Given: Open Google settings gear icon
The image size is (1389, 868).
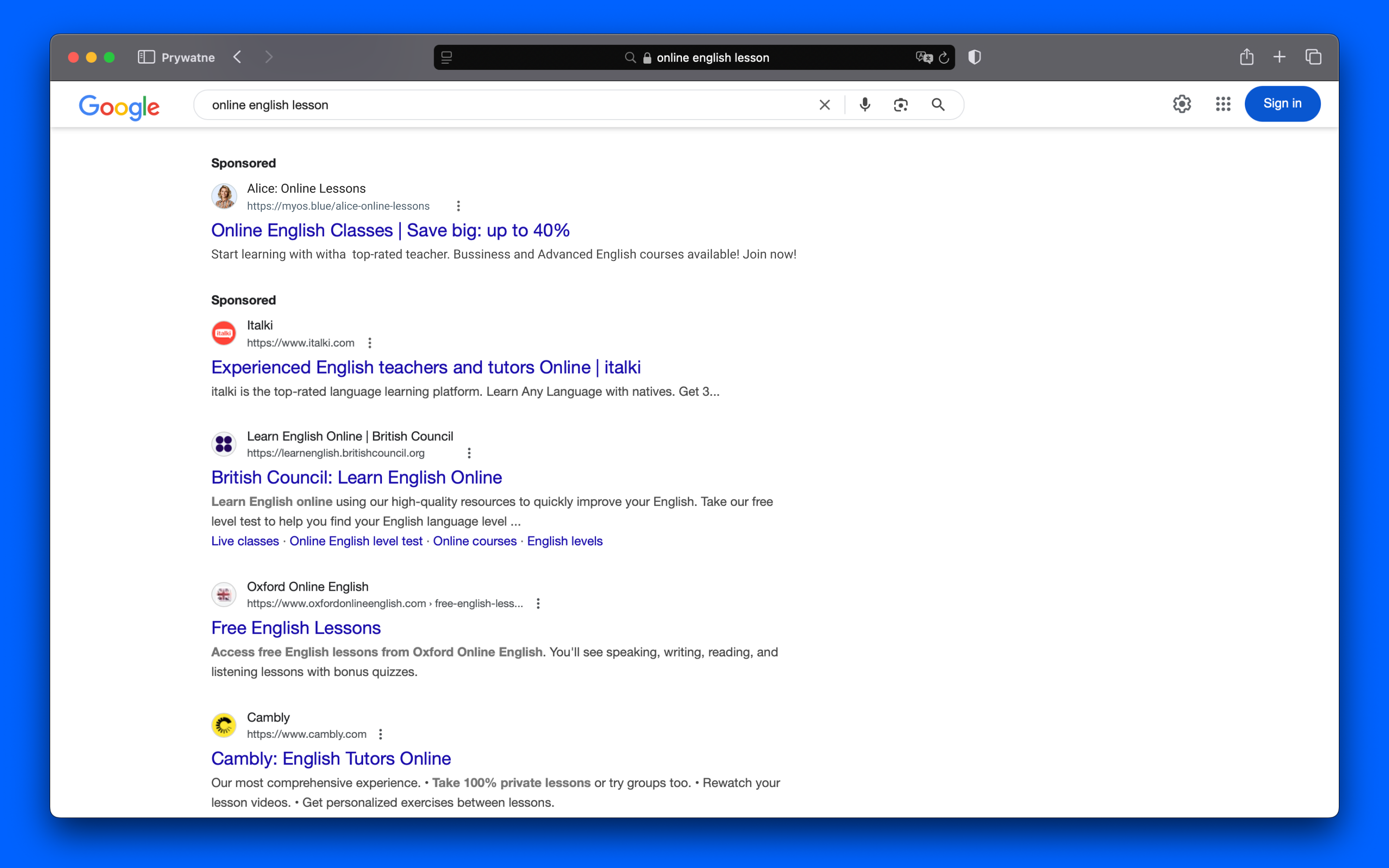Looking at the screenshot, I should tap(1182, 104).
